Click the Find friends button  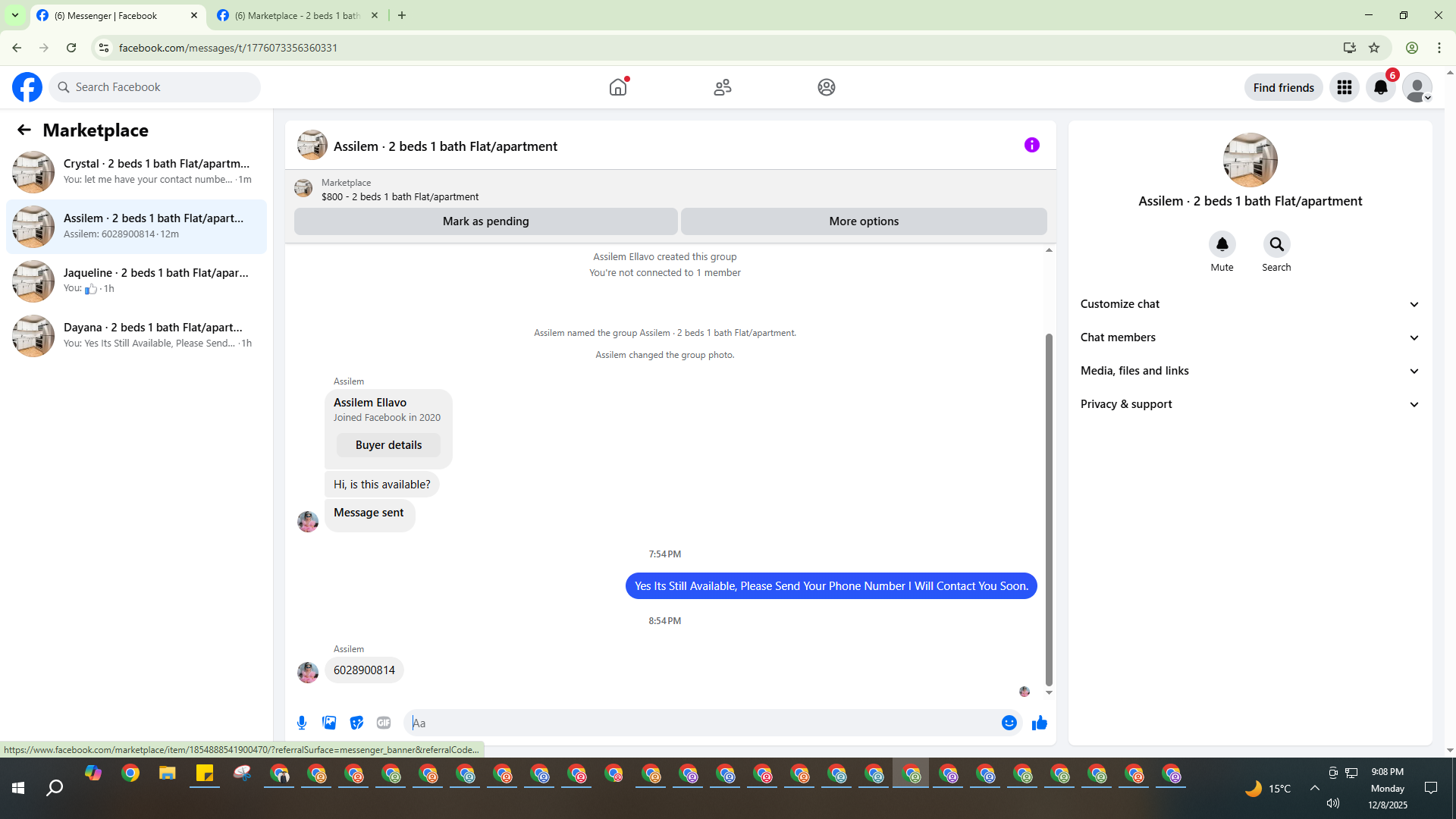pos(1283,87)
